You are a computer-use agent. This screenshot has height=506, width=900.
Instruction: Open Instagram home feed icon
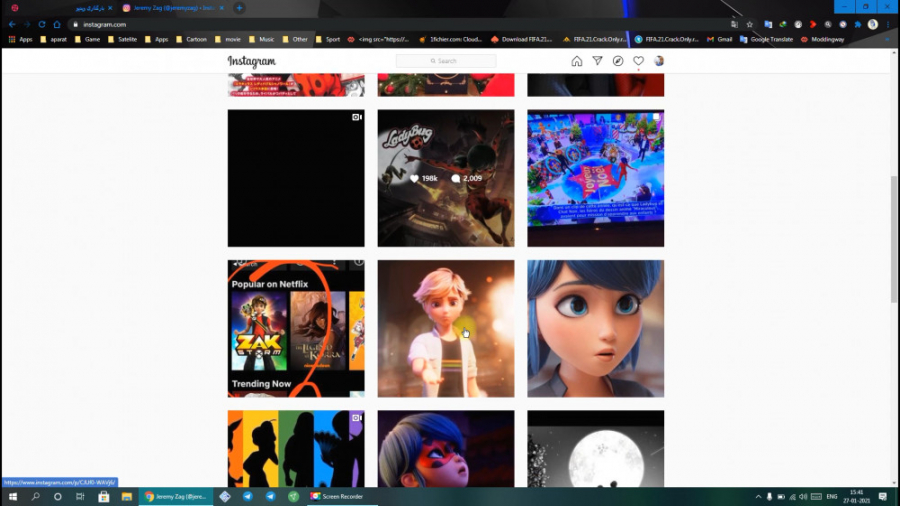coord(577,61)
